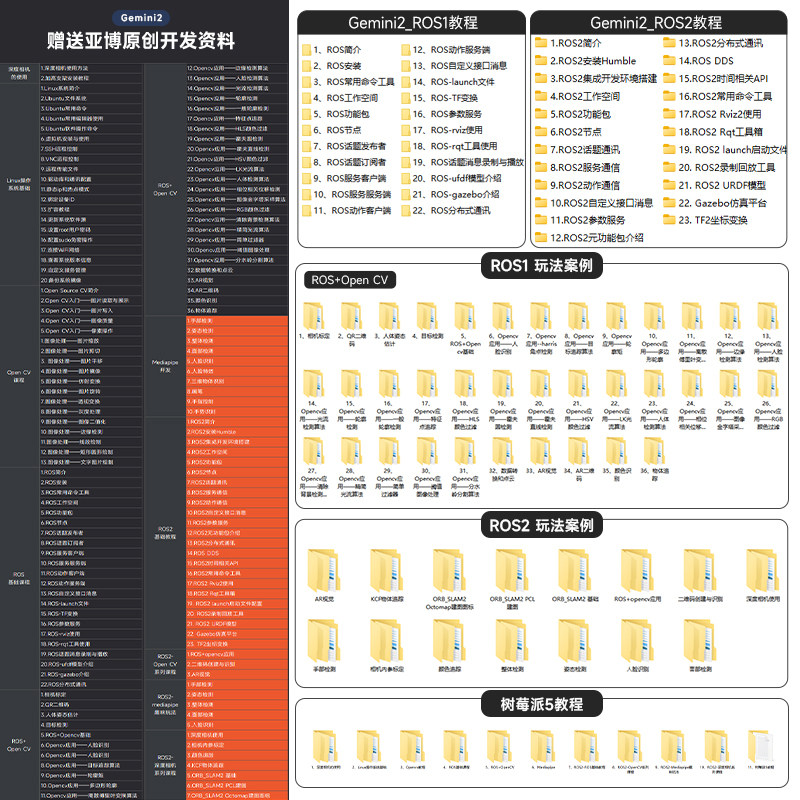Click '7、ROS话题发布者' text
This screenshot has width=800, height=800.
pos(349,146)
